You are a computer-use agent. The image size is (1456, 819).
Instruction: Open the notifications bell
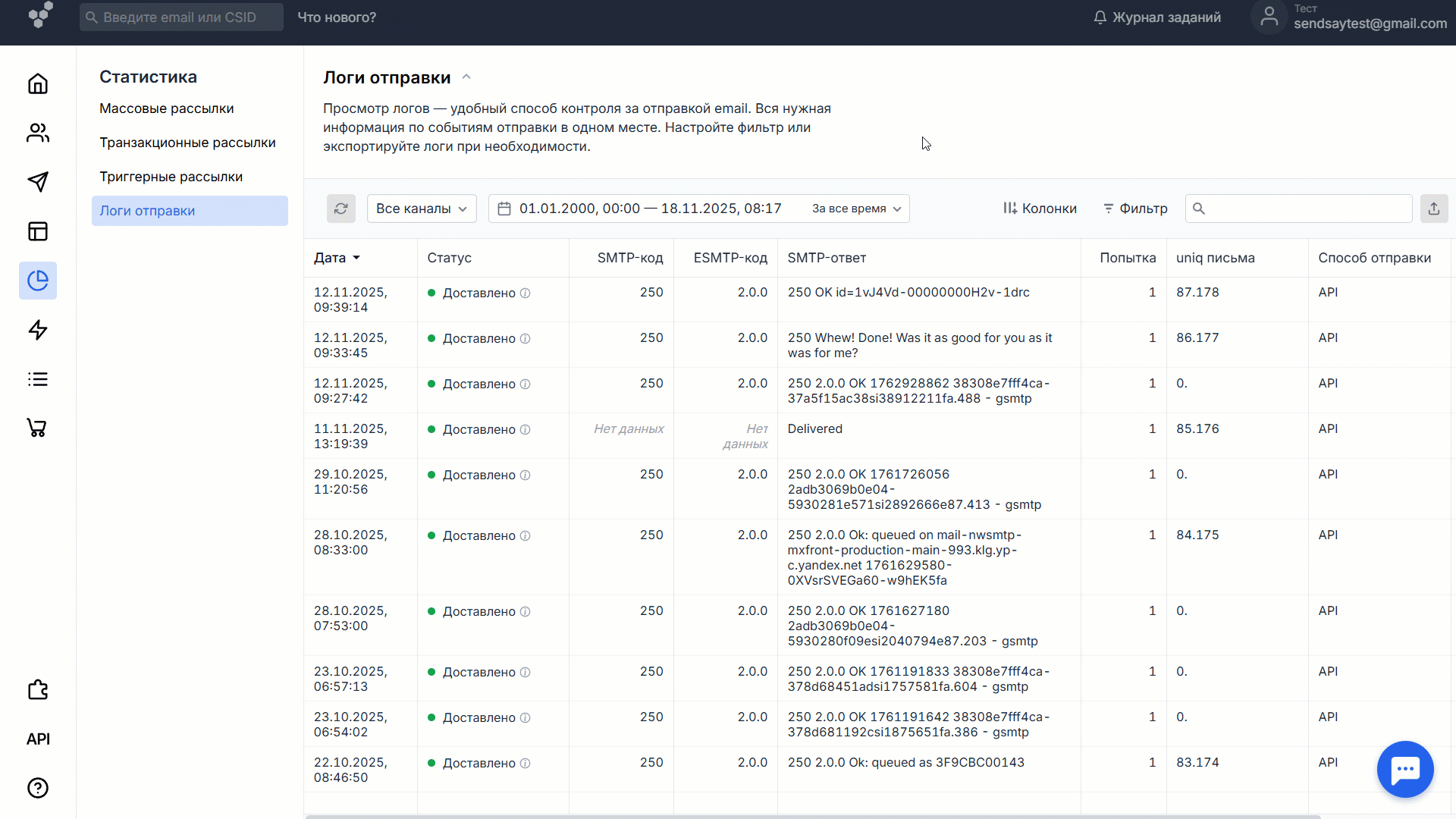pyautogui.click(x=1100, y=17)
